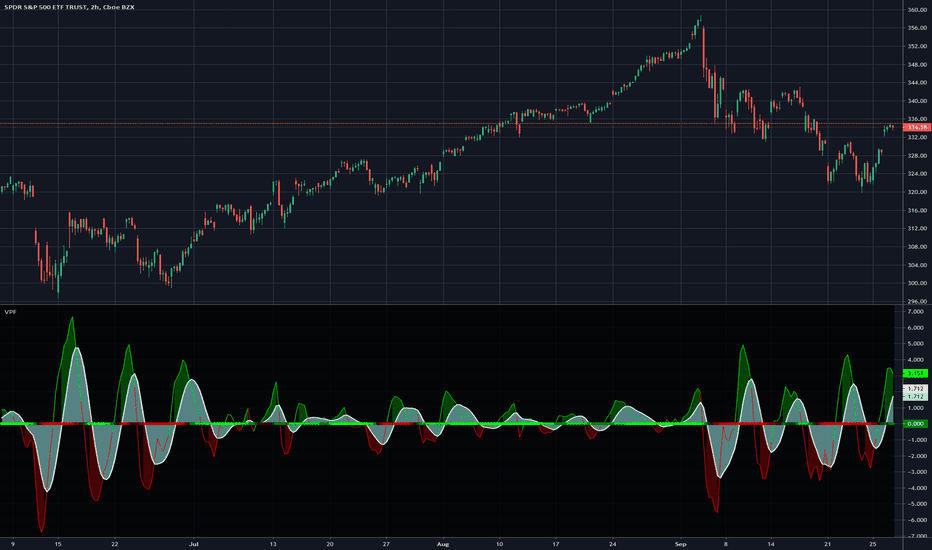Click the 15 date label on time axis

pyautogui.click(x=58, y=544)
